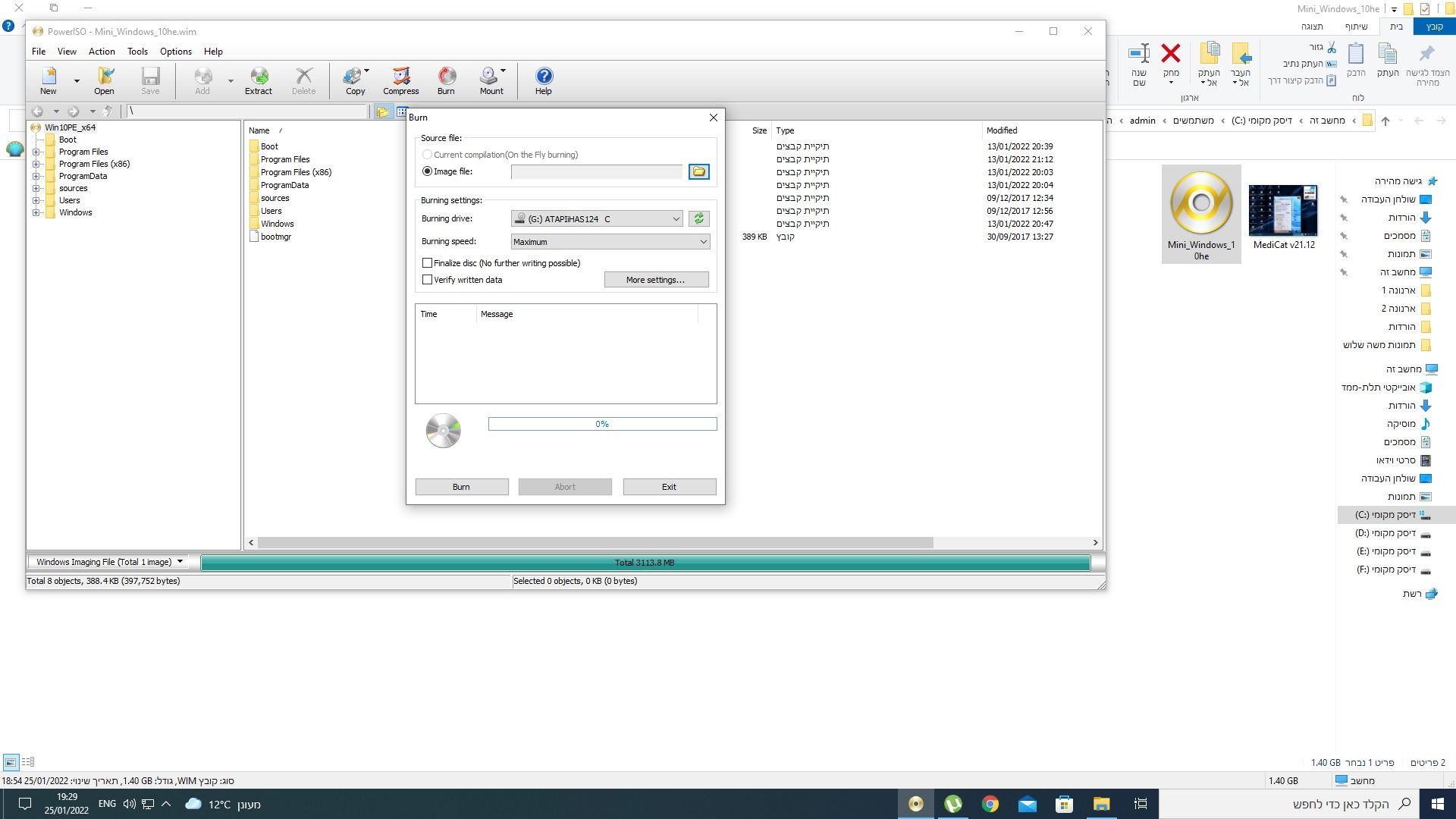Screen dimensions: 1456x819
Task: Select Current compilation radio option
Action: [427, 155]
